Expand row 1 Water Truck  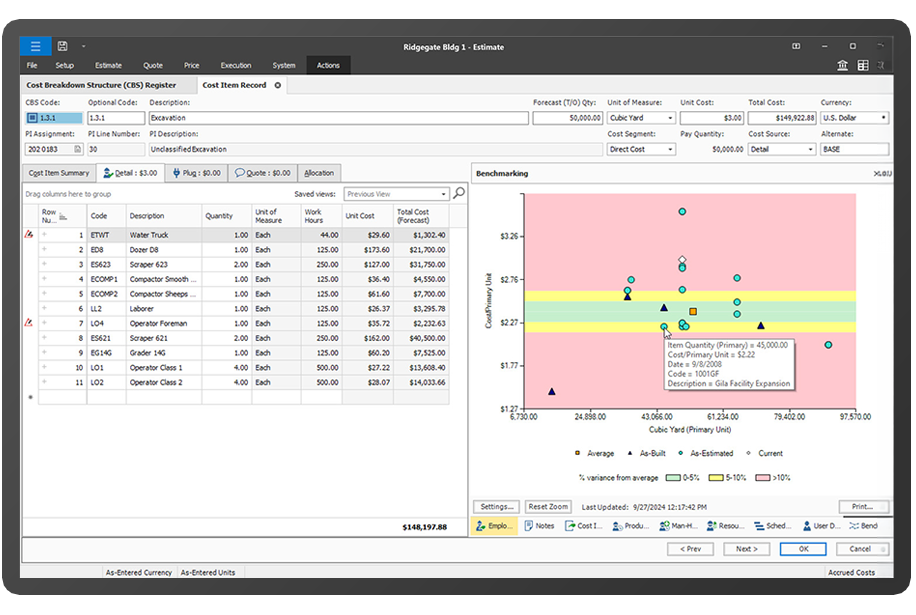(x=44, y=235)
